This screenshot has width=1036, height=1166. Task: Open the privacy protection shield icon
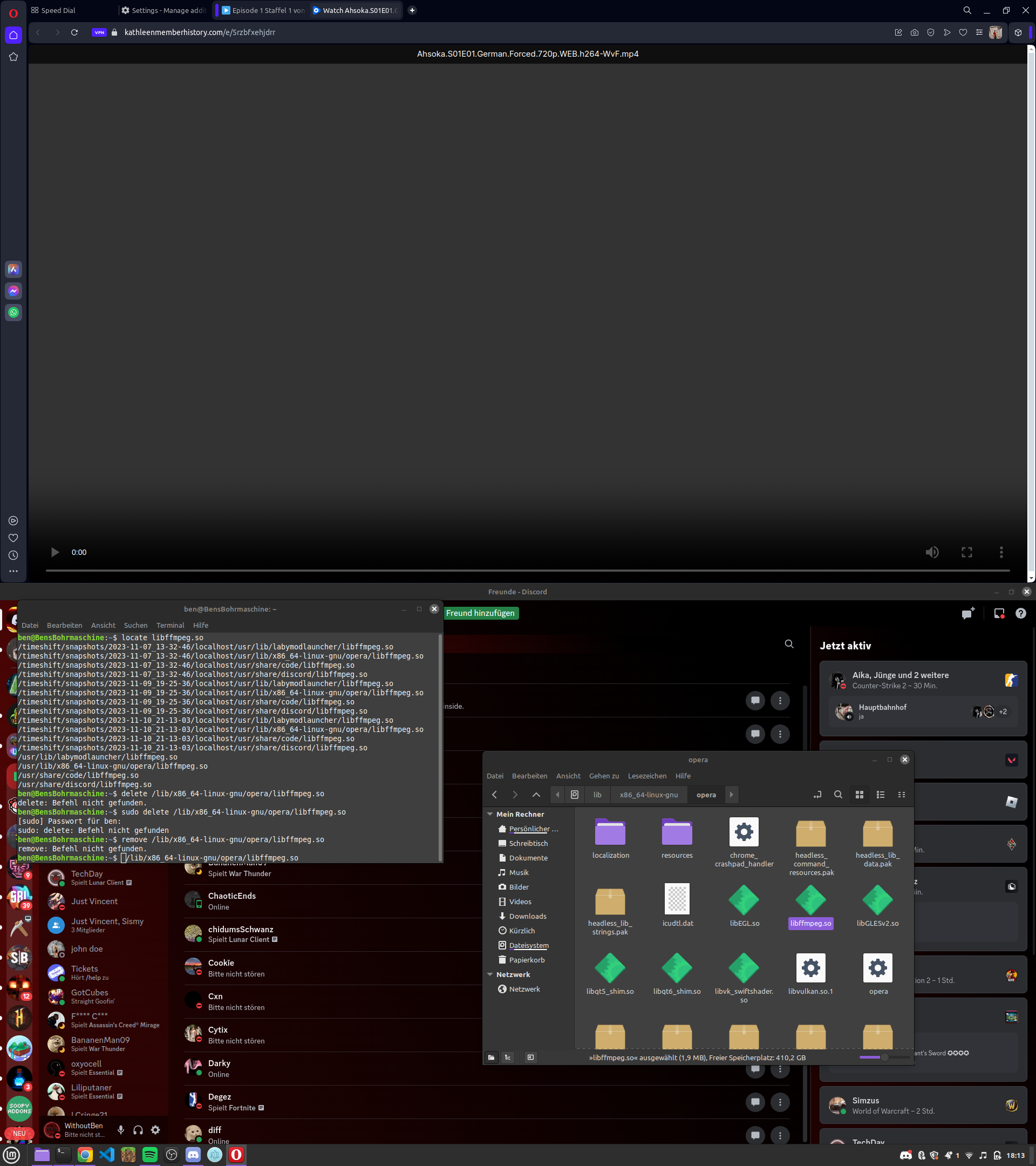pyautogui.click(x=931, y=32)
